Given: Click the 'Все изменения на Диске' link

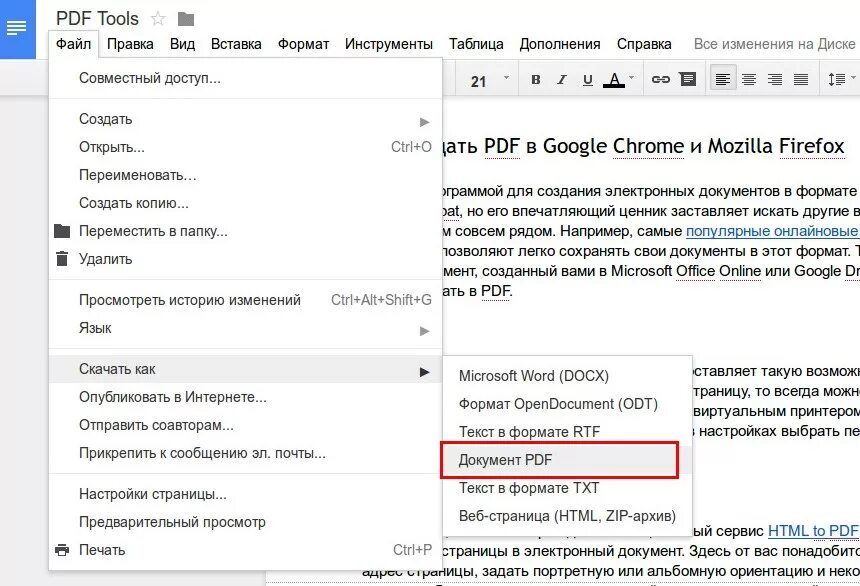Looking at the screenshot, I should [x=775, y=44].
